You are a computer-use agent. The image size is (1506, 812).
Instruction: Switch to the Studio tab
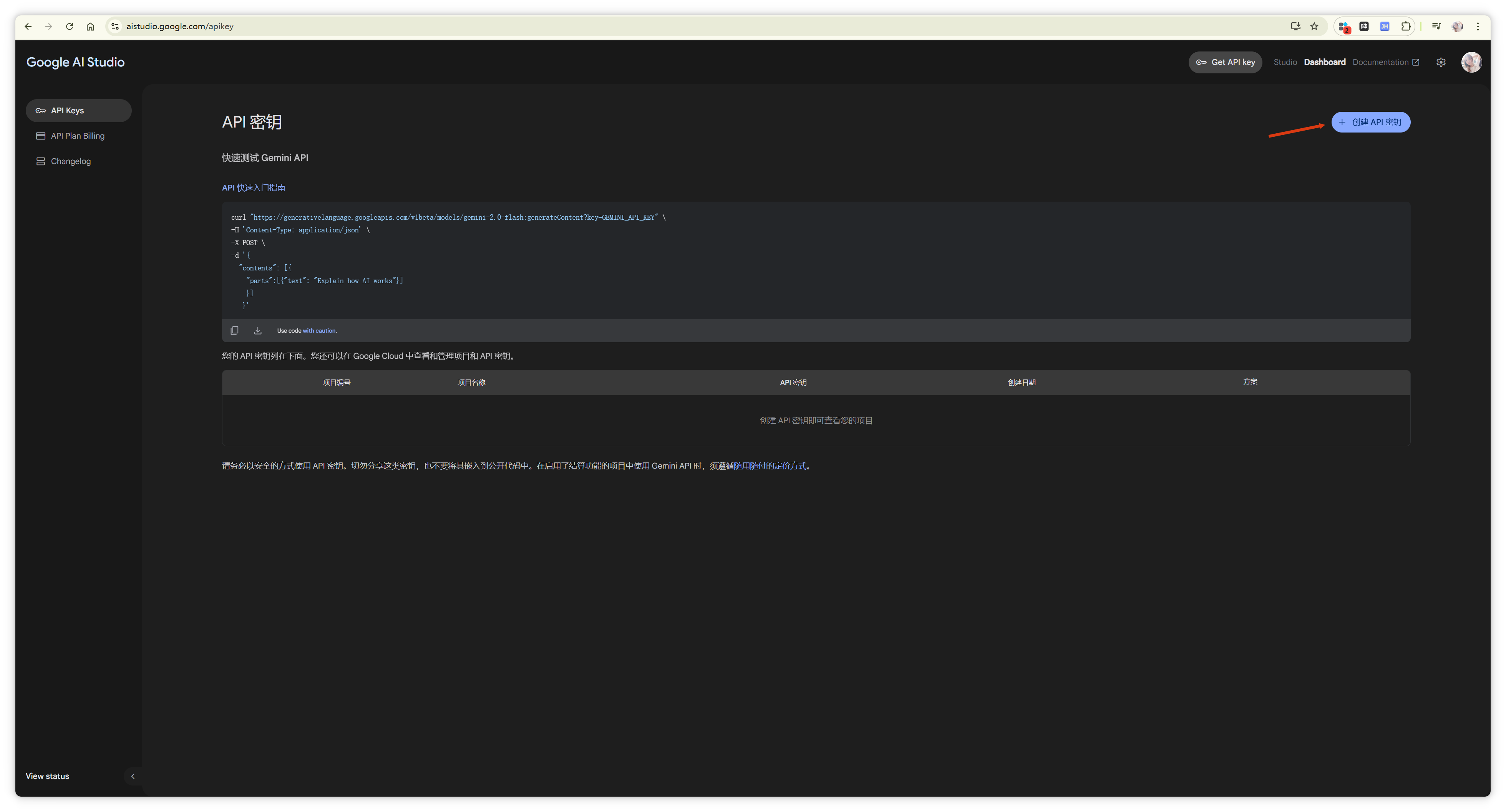[x=1285, y=62]
